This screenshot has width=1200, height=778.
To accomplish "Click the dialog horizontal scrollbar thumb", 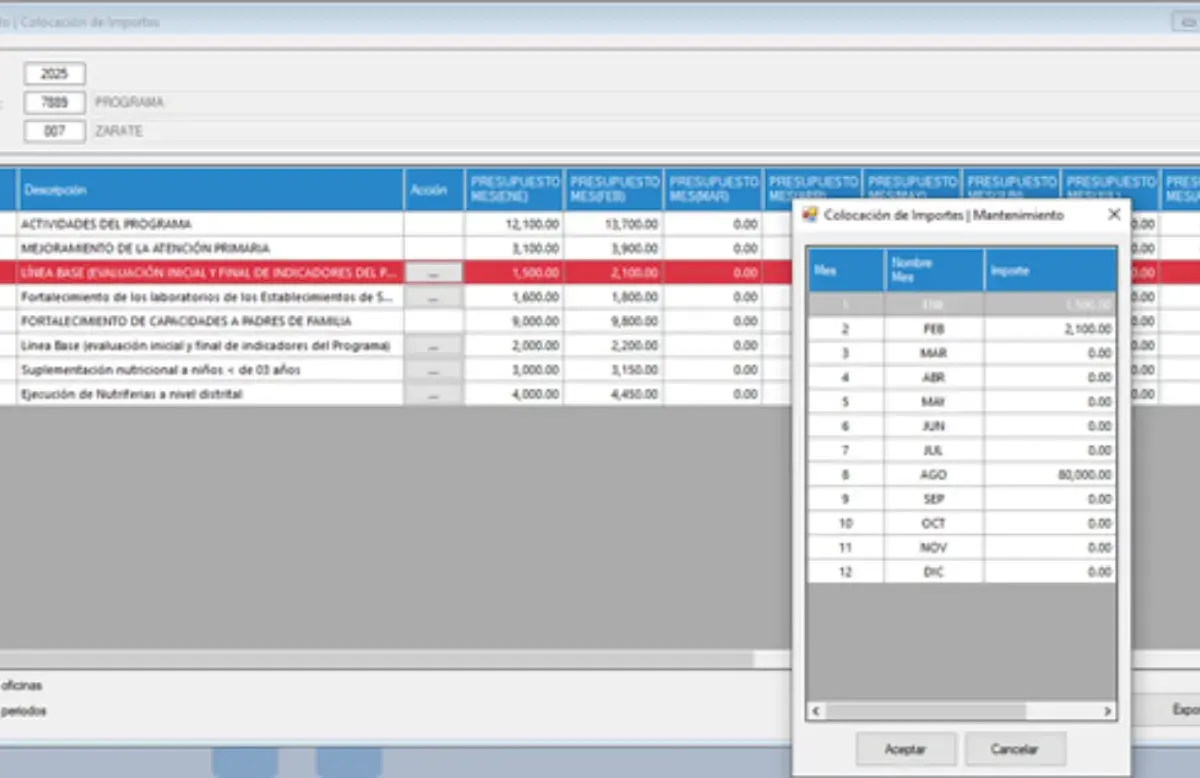I will click(926, 711).
